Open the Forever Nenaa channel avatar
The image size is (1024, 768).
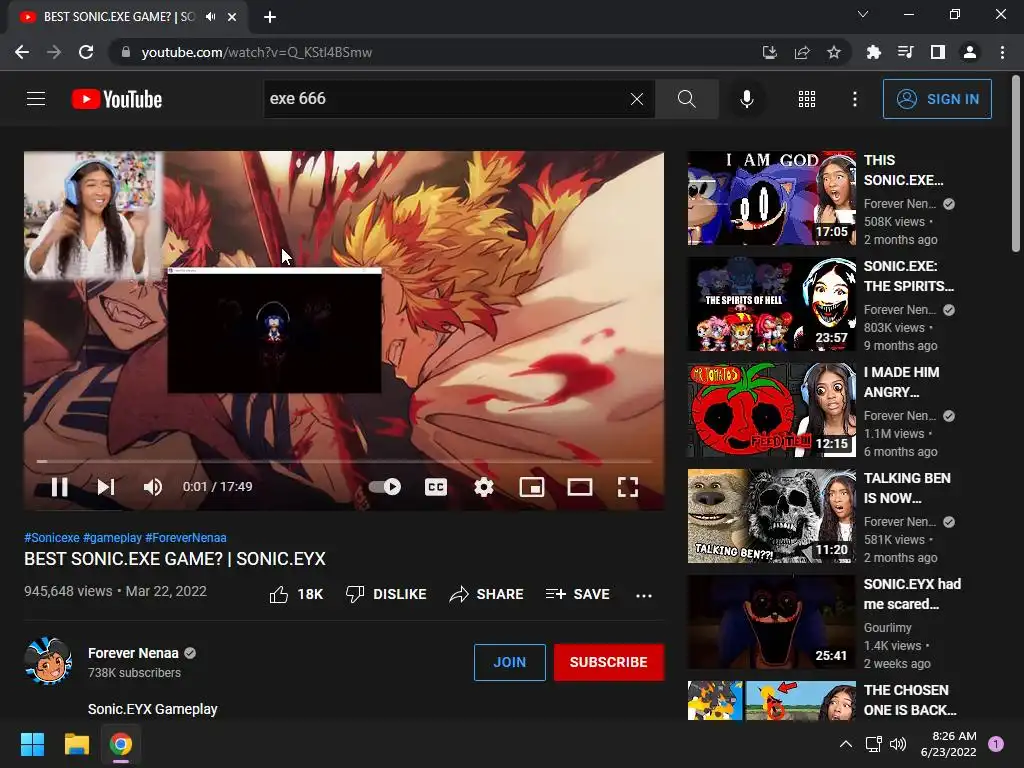click(x=48, y=661)
